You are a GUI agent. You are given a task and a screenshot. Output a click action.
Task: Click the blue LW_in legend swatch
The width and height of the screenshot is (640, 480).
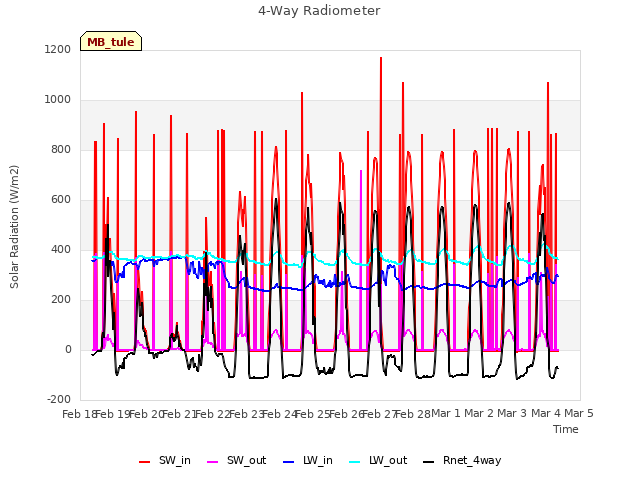pos(289,462)
